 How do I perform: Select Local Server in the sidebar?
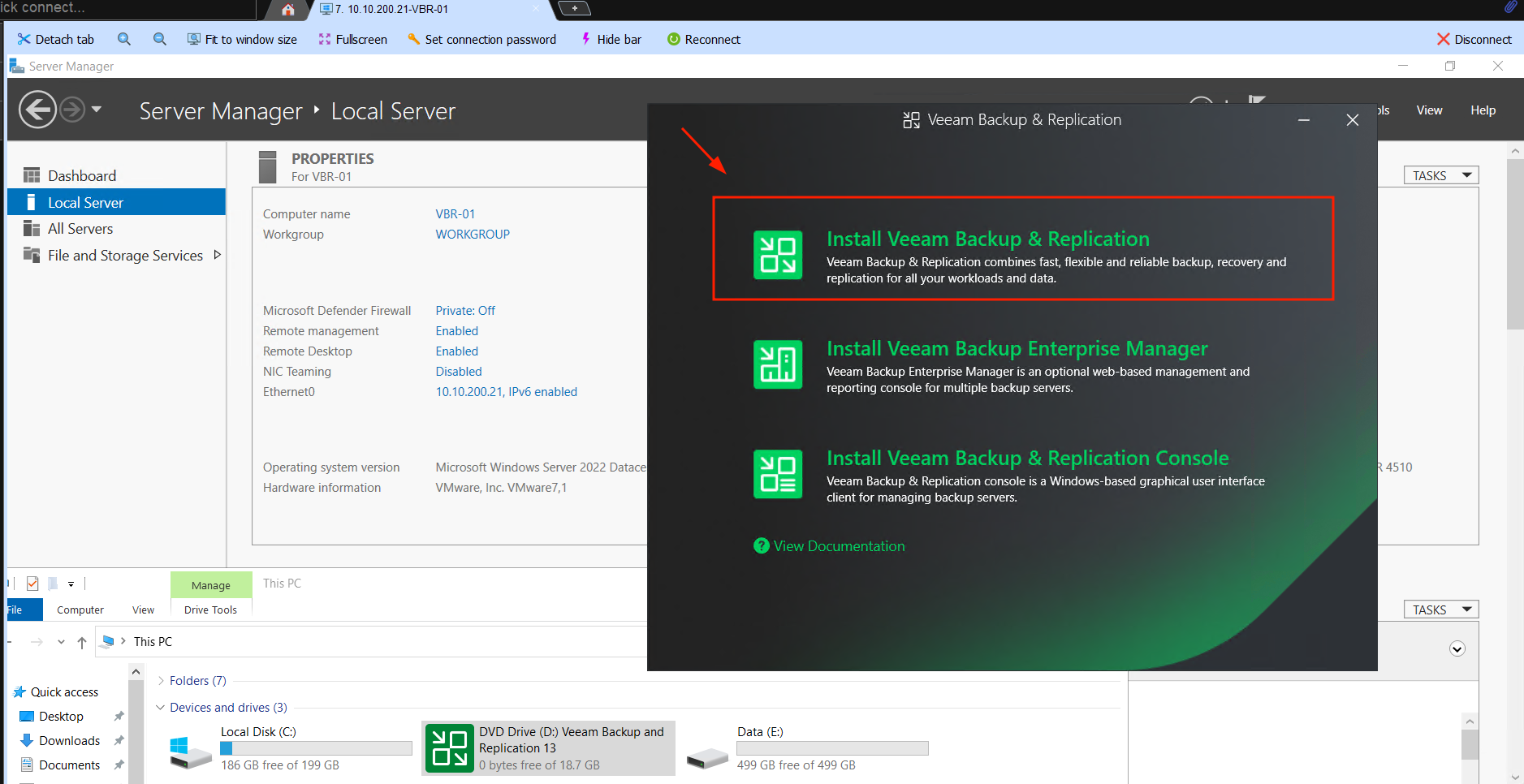click(x=116, y=202)
